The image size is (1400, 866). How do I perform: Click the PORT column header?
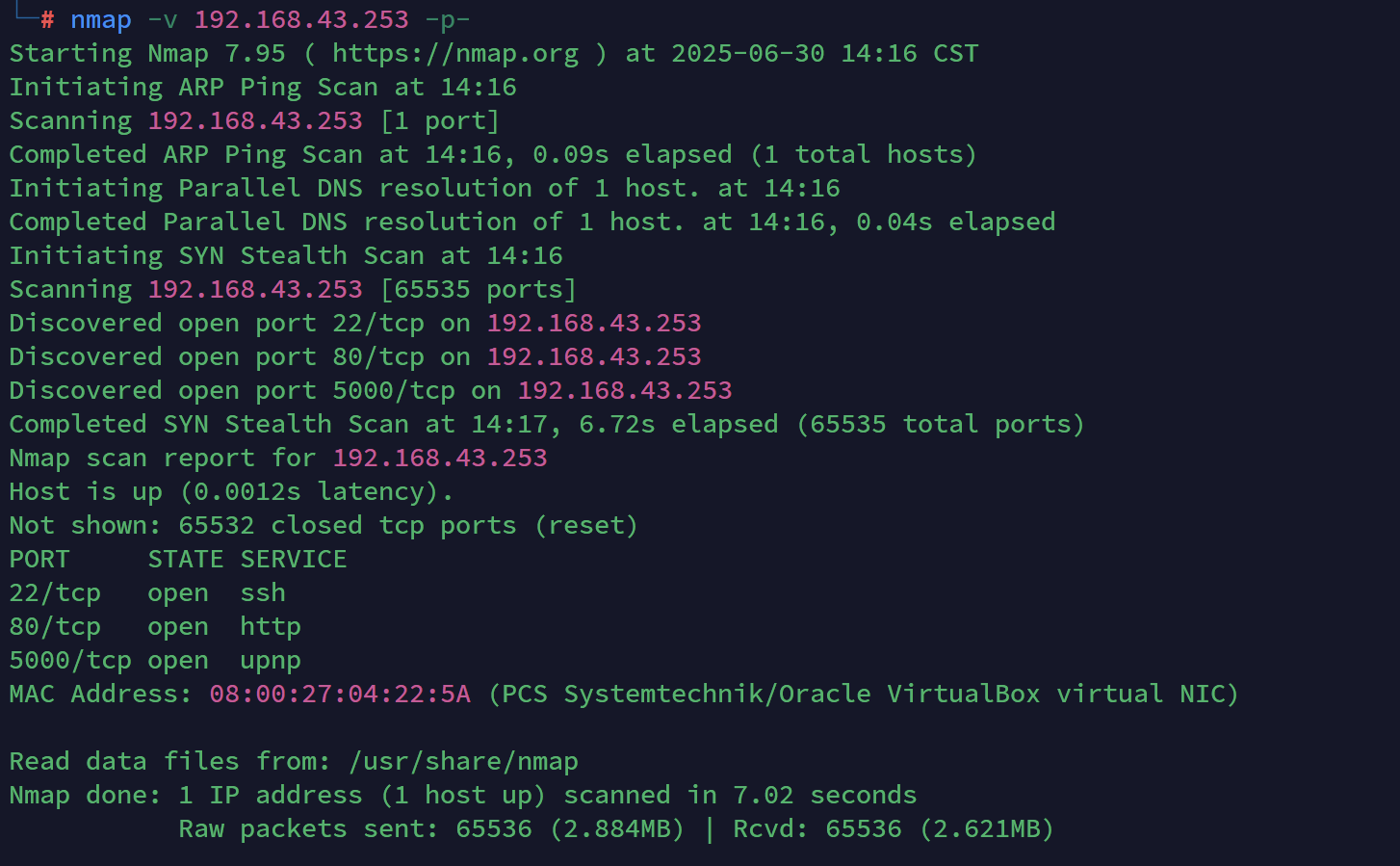coord(39,560)
